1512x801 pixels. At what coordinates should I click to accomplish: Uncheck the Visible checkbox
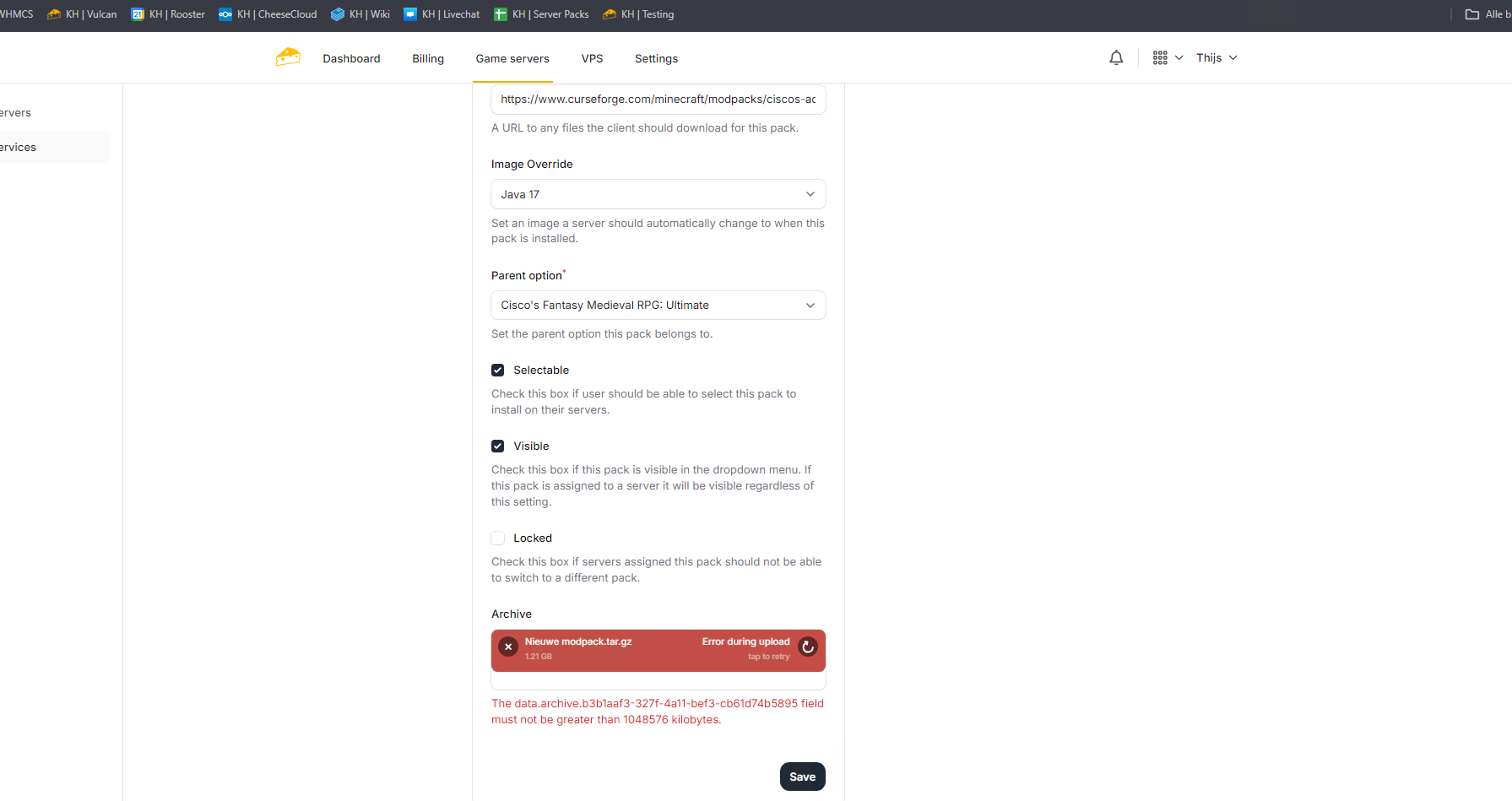[498, 447]
